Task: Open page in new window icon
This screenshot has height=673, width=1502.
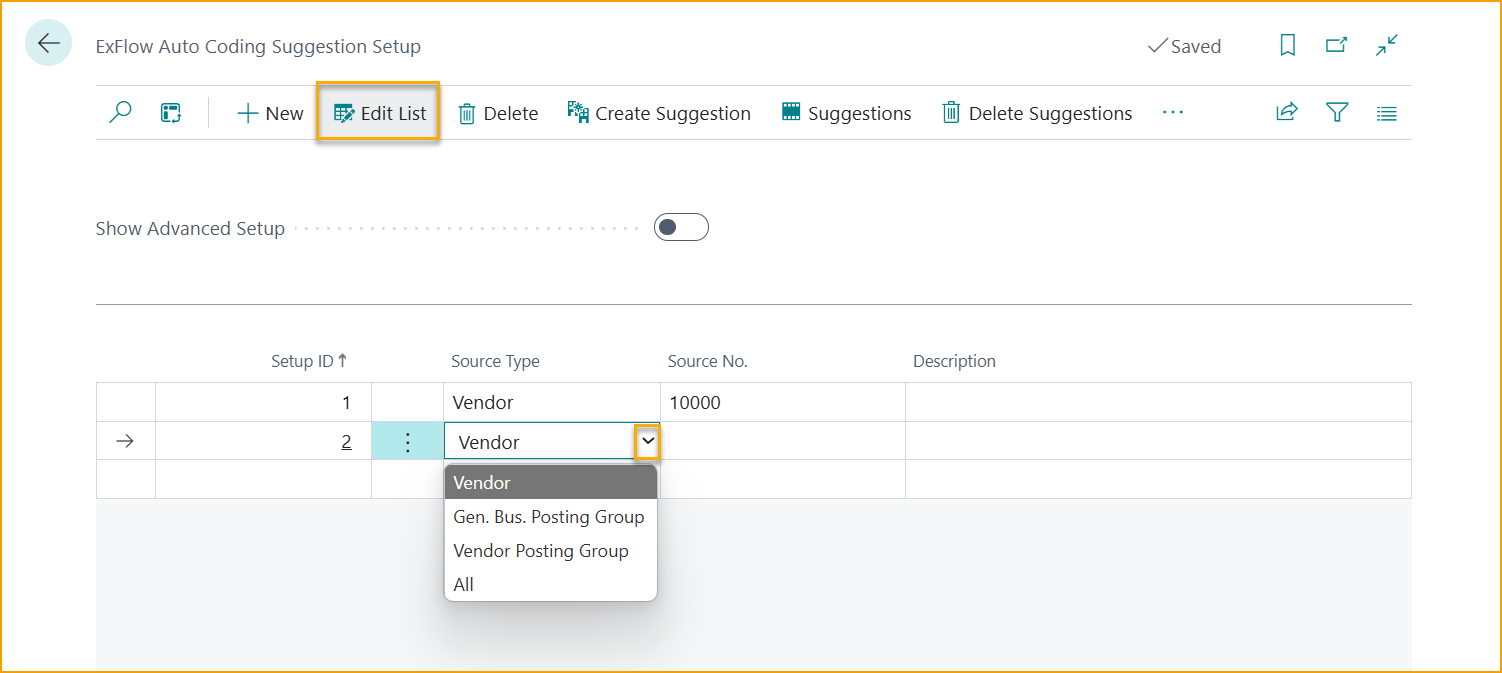Action: [1336, 46]
